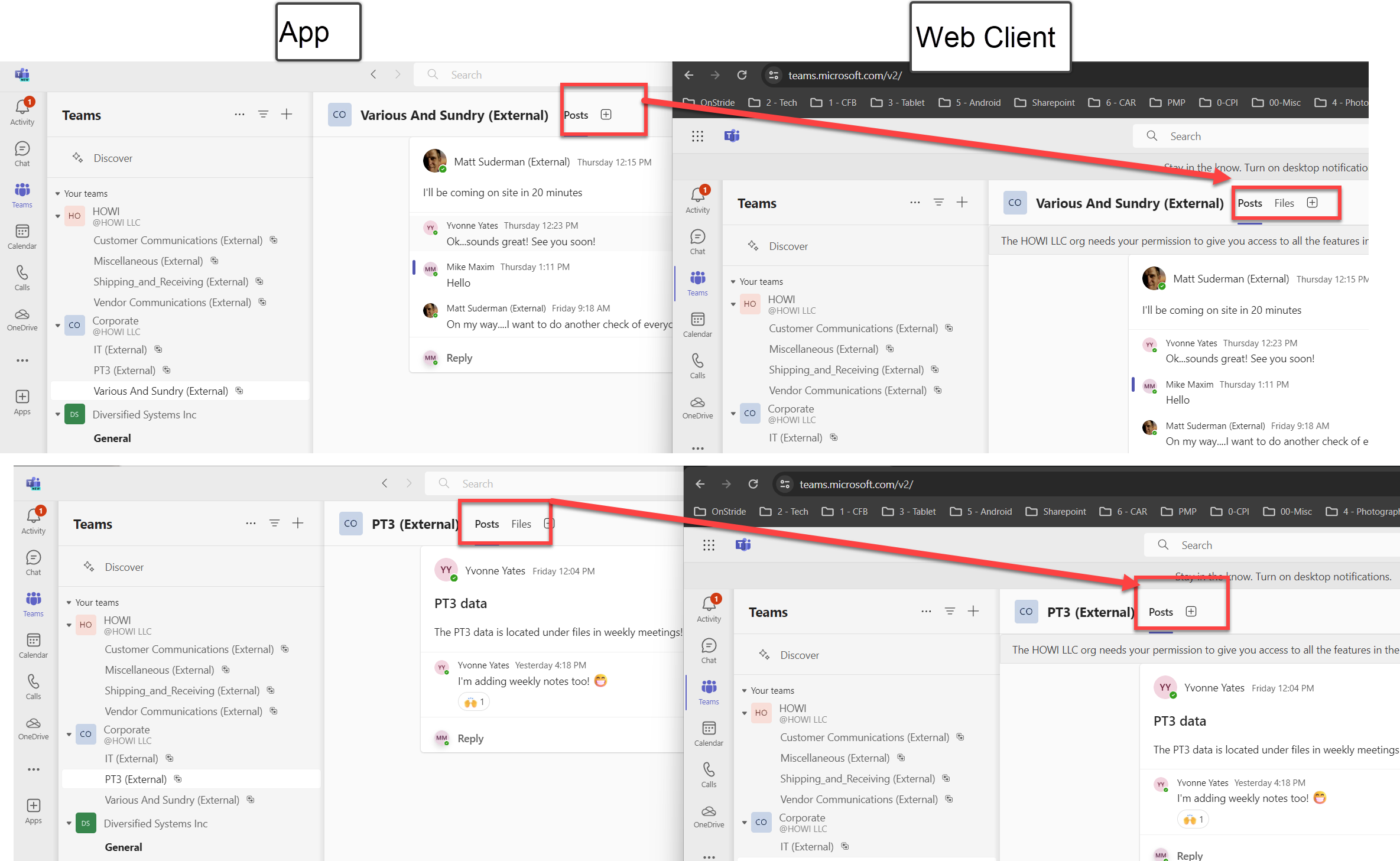The image size is (1400, 861).
Task: Select the Posts tab in the bottom app panel
Action: tap(487, 524)
